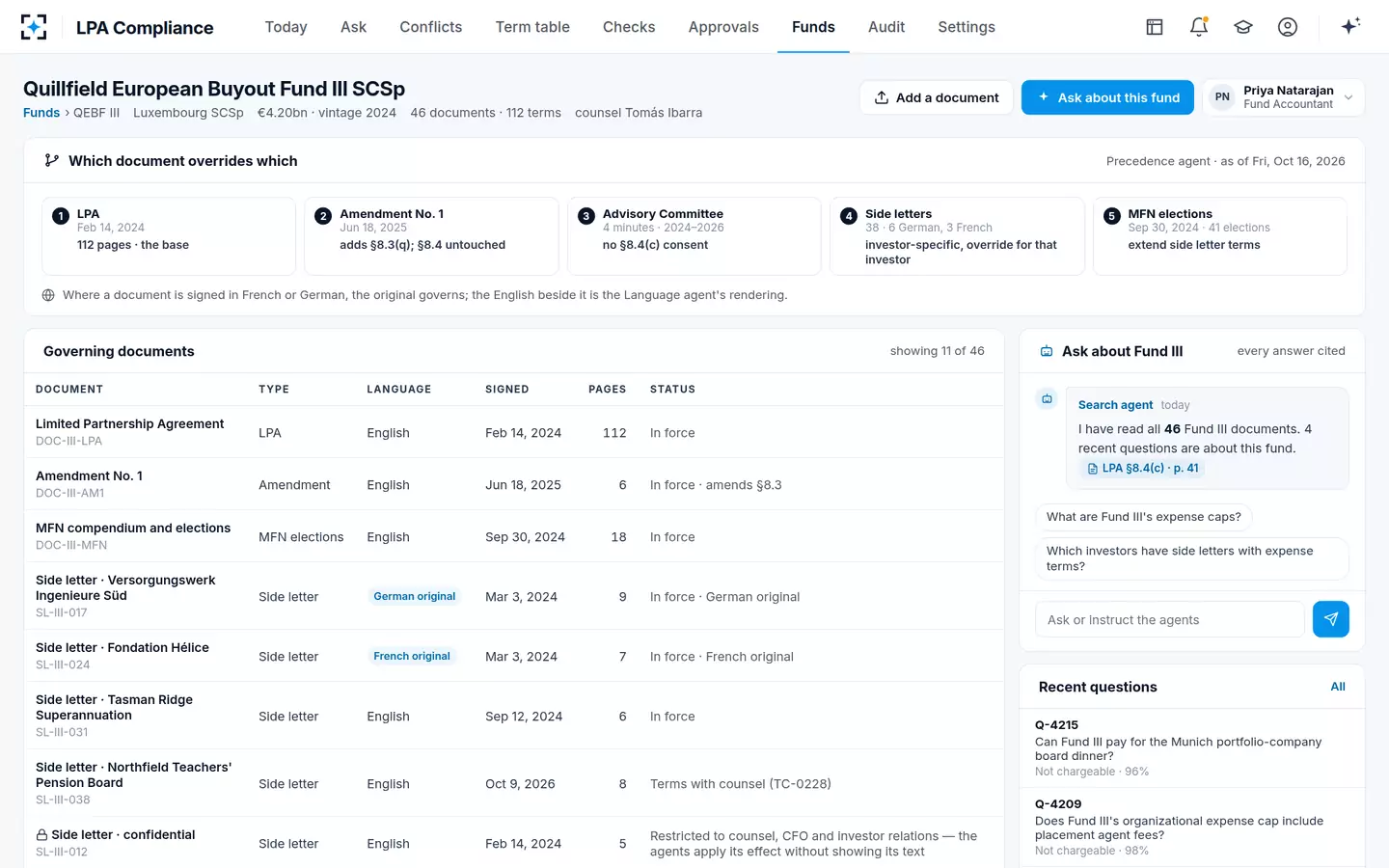The height and width of the screenshot is (868, 1389).
Task: Send question with paper plane button
Action: coord(1330,619)
